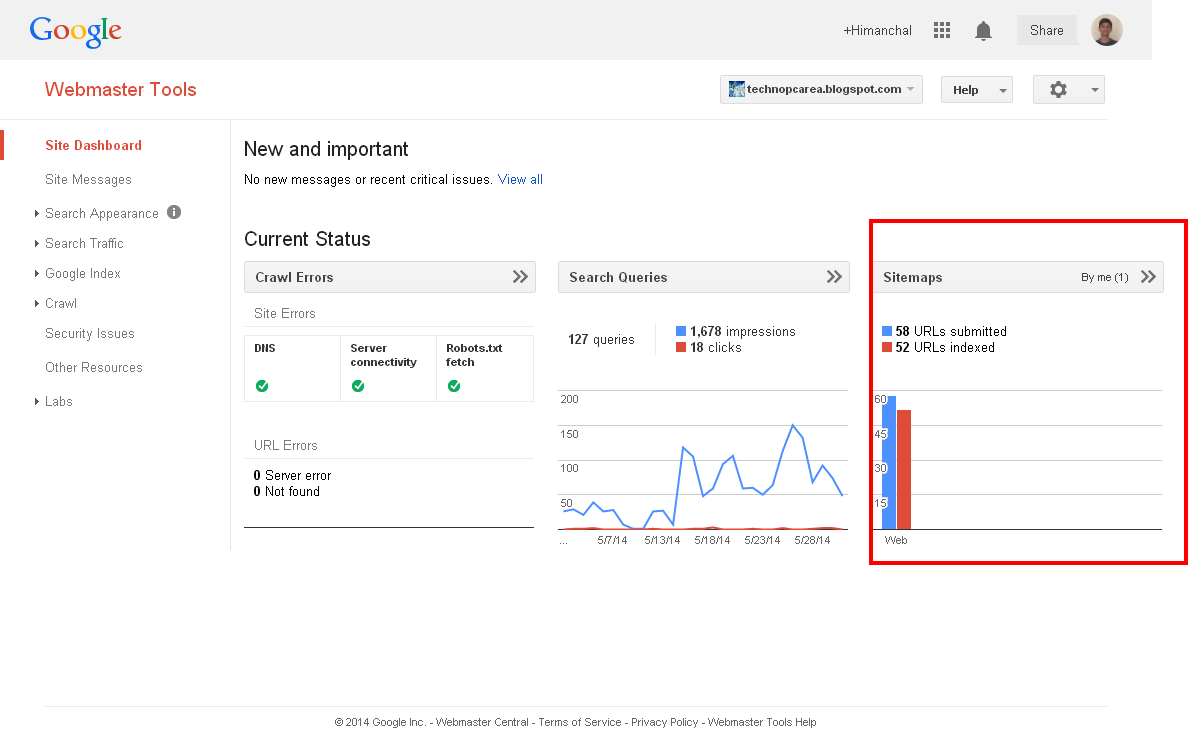
Task: Open Crawl Errors double-arrow icon
Action: pyautogui.click(x=520, y=277)
